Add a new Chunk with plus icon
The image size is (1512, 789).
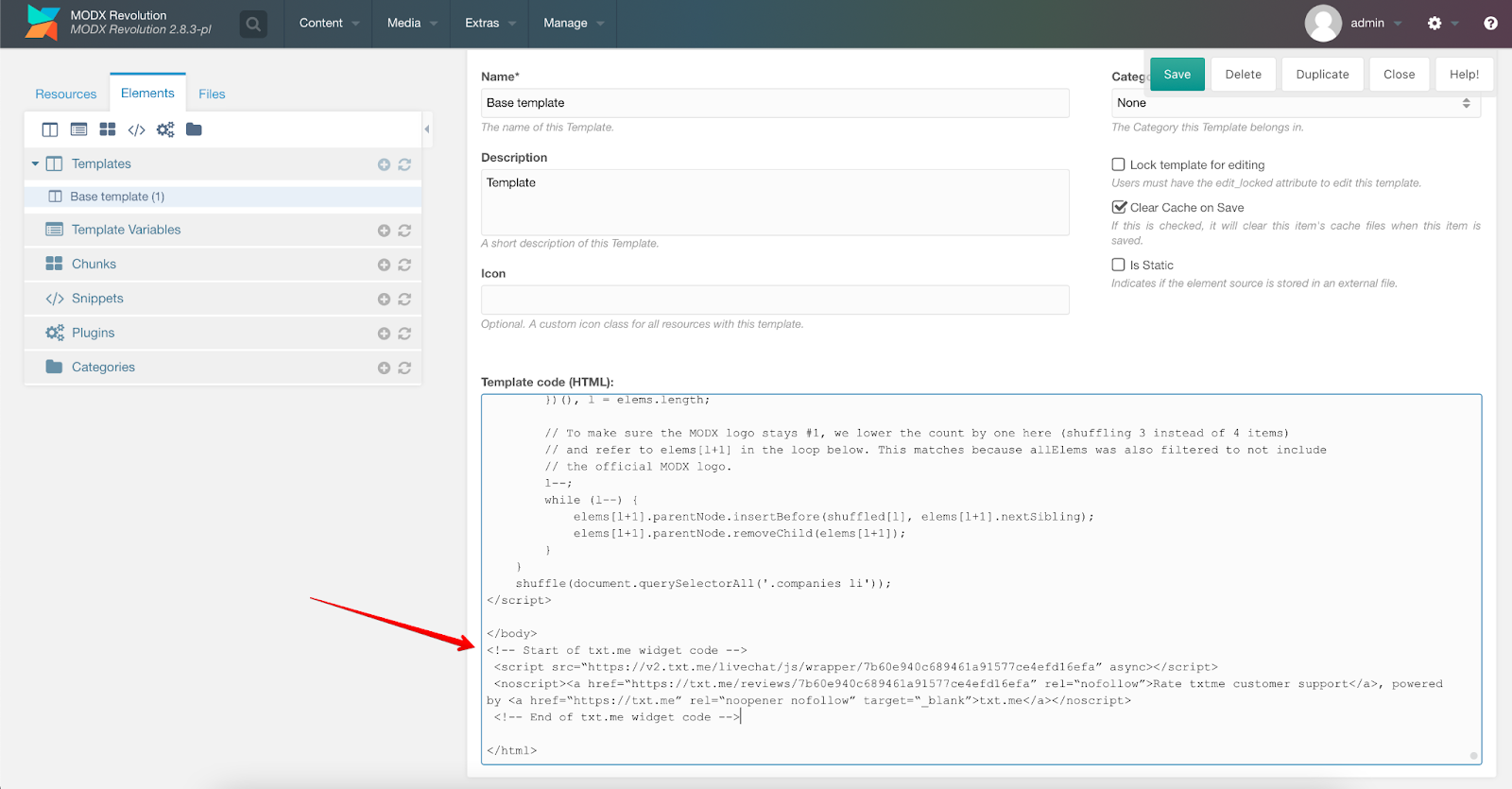tap(384, 265)
